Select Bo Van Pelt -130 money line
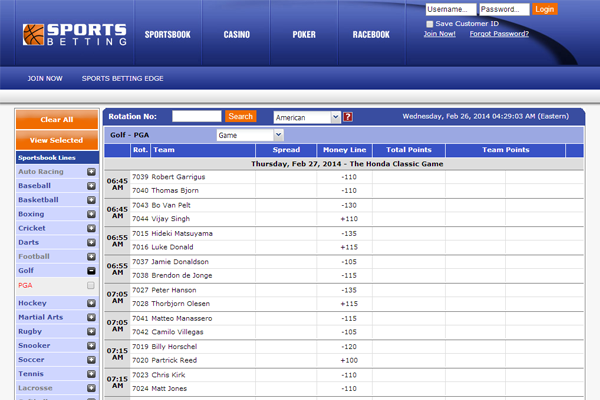This screenshot has width=600, height=400. 349,206
